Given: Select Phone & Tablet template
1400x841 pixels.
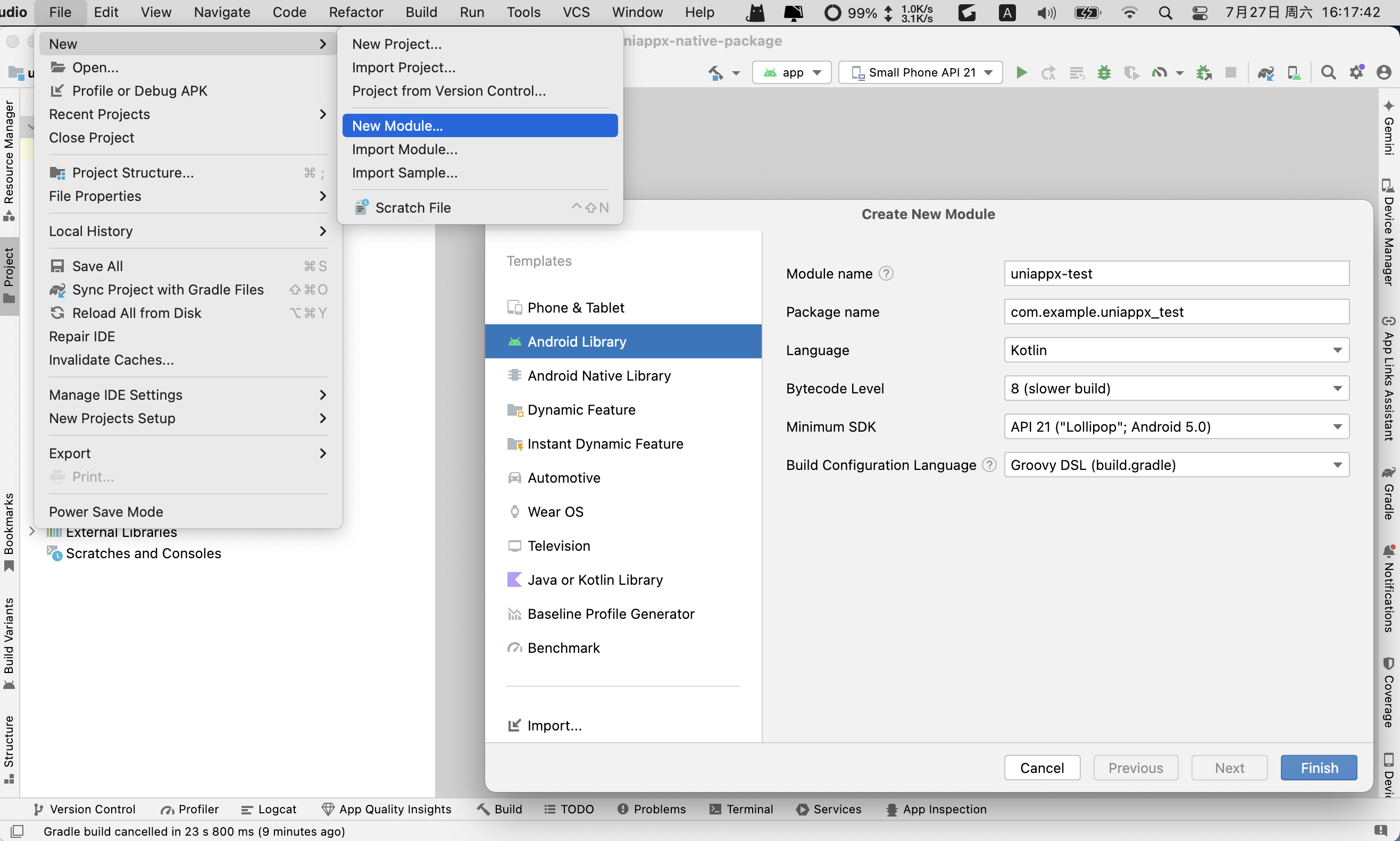Looking at the screenshot, I should tap(622, 307).
